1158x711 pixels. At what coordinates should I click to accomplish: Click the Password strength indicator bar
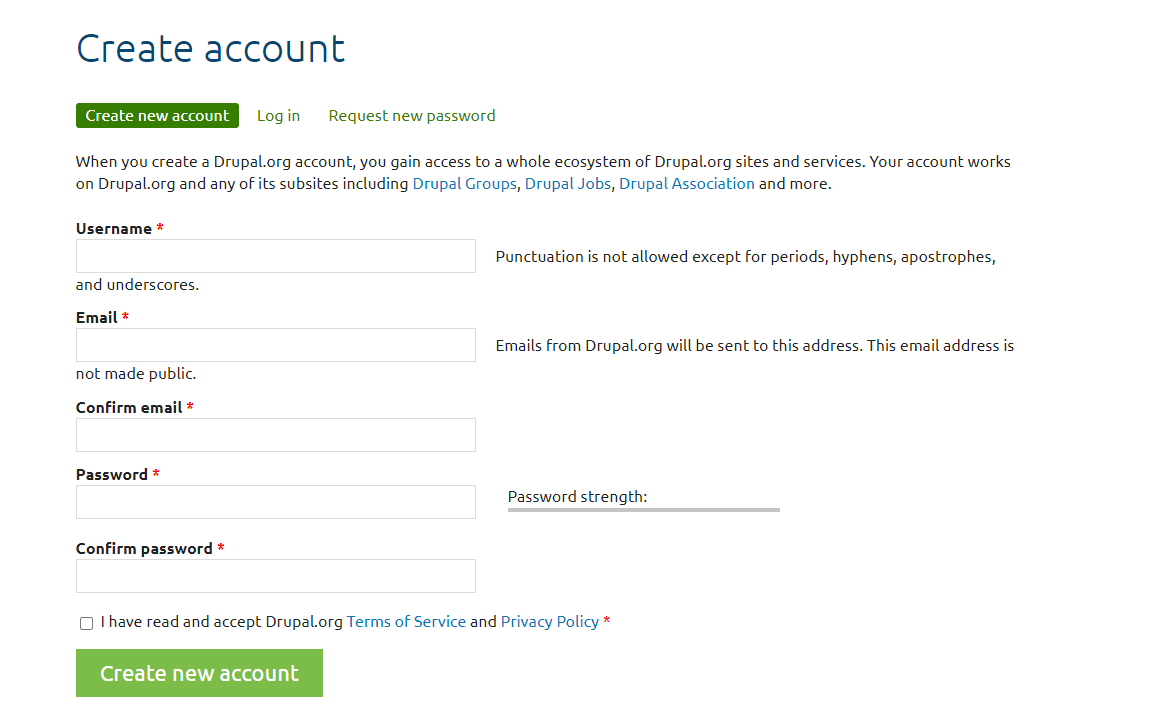coord(643,509)
